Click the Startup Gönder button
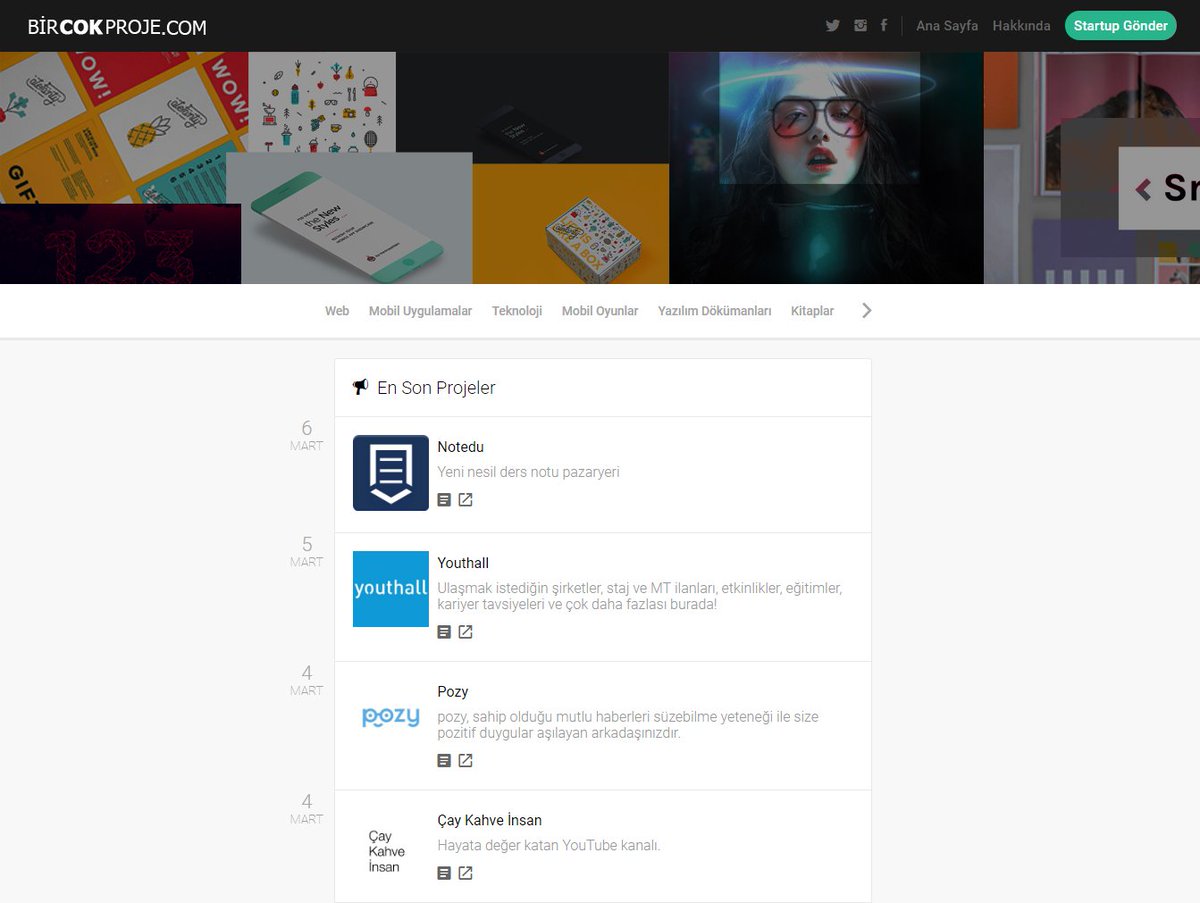This screenshot has width=1200, height=903. (x=1120, y=26)
